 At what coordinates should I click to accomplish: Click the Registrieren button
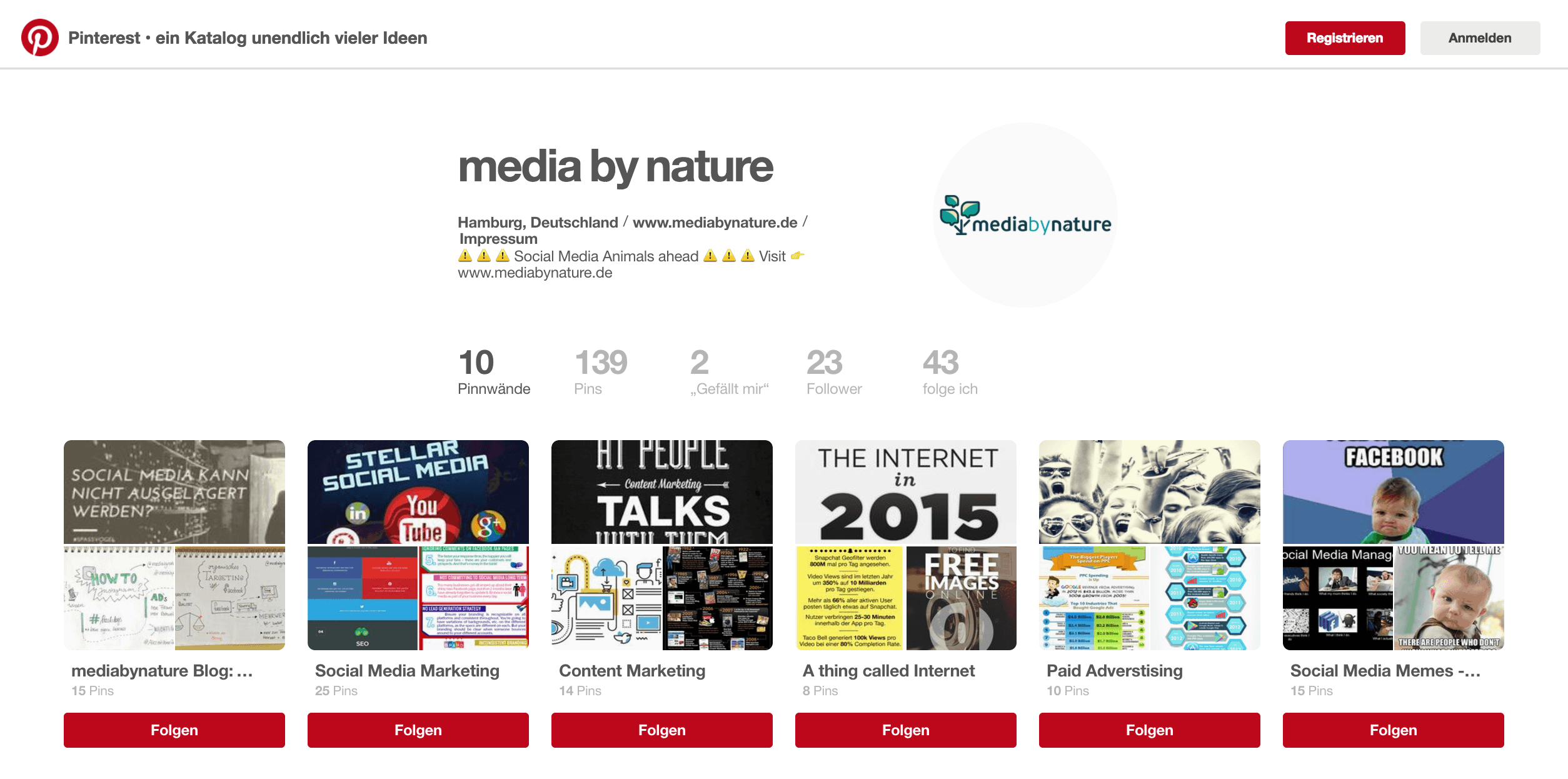point(1345,38)
